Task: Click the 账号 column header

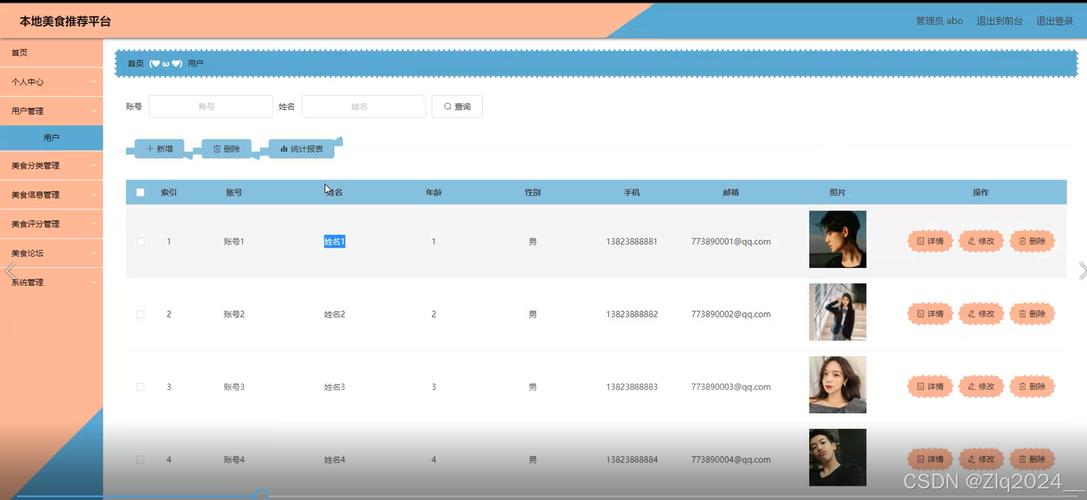Action: (x=234, y=192)
